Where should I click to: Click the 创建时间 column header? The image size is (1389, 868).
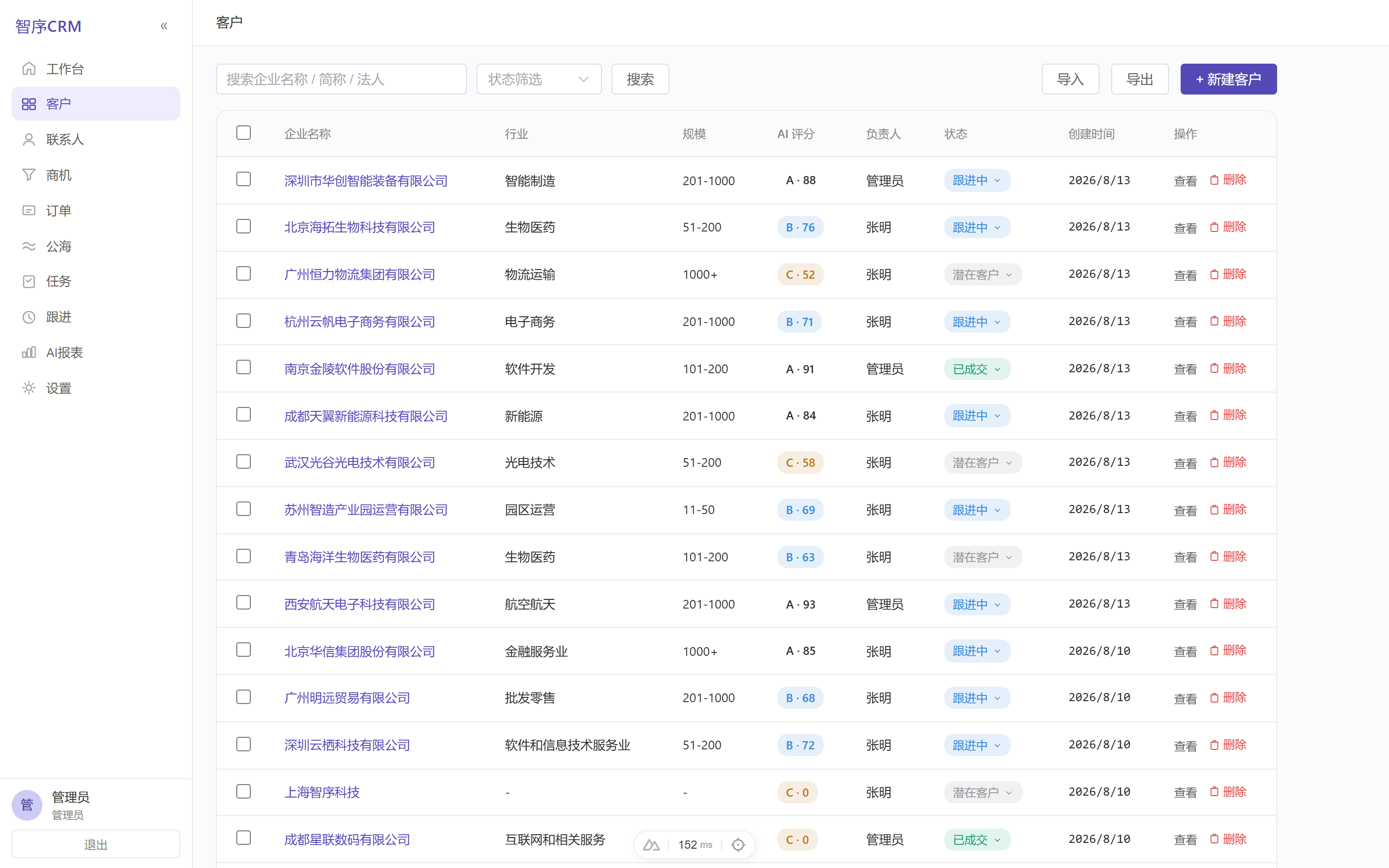[1091, 134]
